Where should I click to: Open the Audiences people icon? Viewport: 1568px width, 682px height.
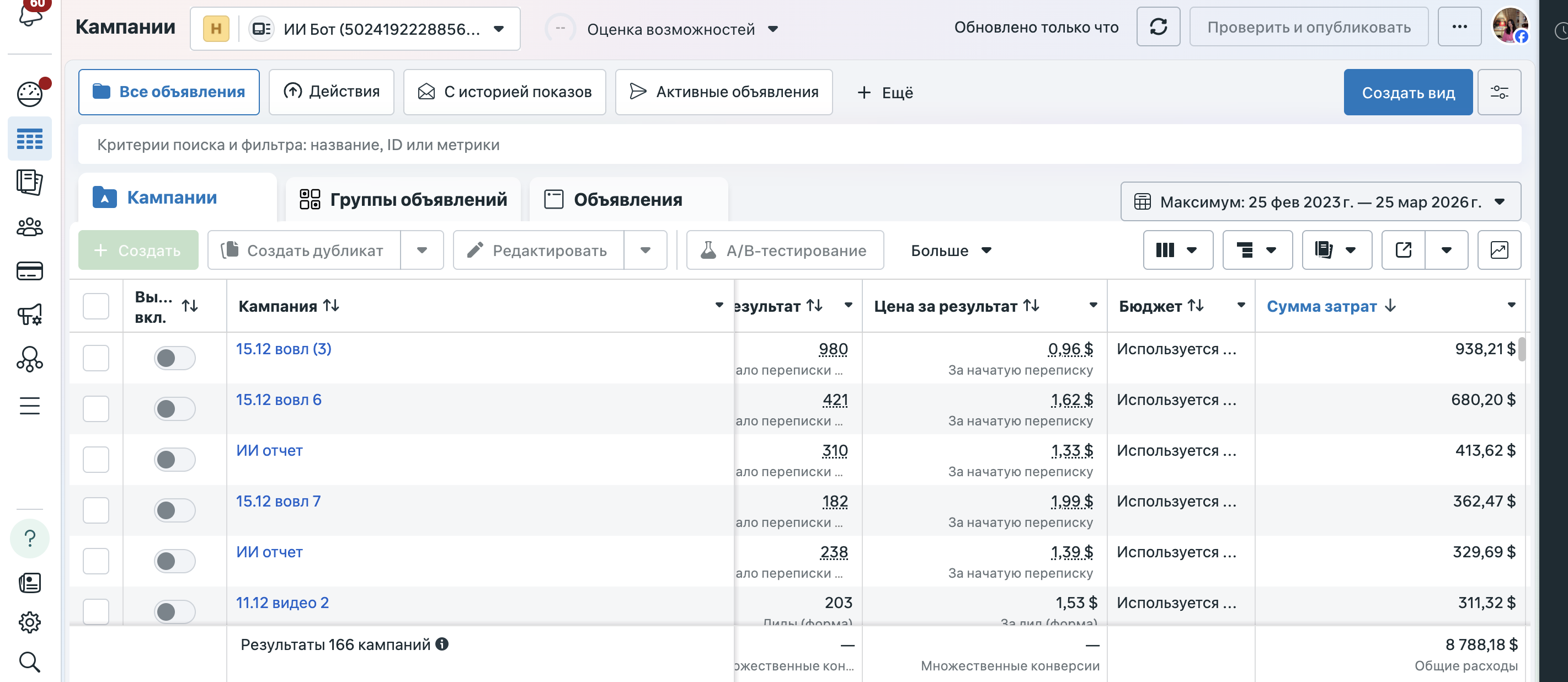click(30, 227)
